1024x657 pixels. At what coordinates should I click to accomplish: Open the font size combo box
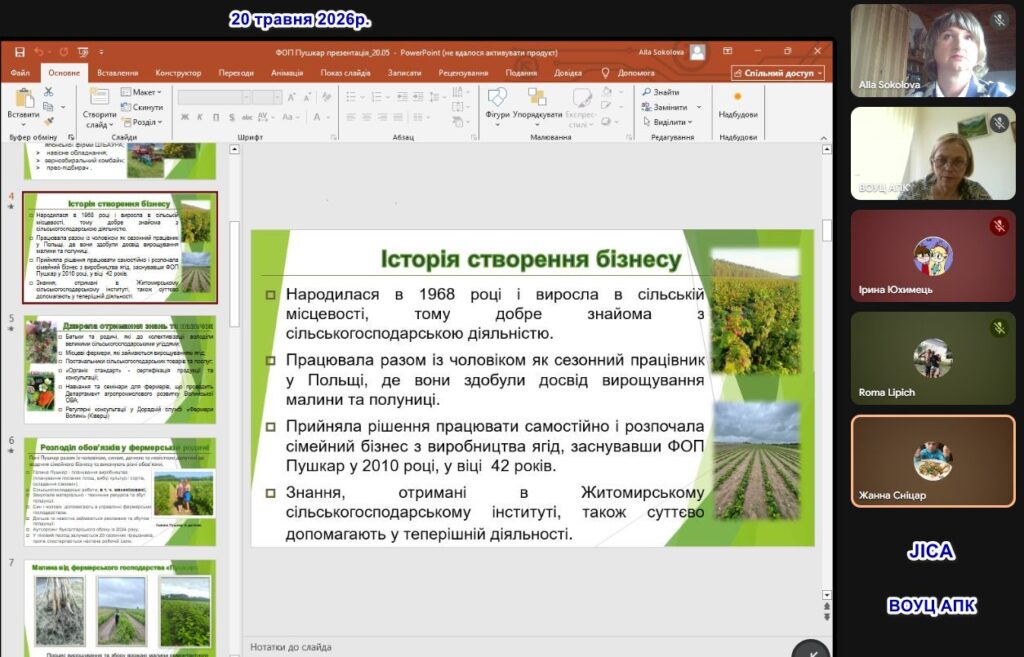pyautogui.click(x=267, y=97)
